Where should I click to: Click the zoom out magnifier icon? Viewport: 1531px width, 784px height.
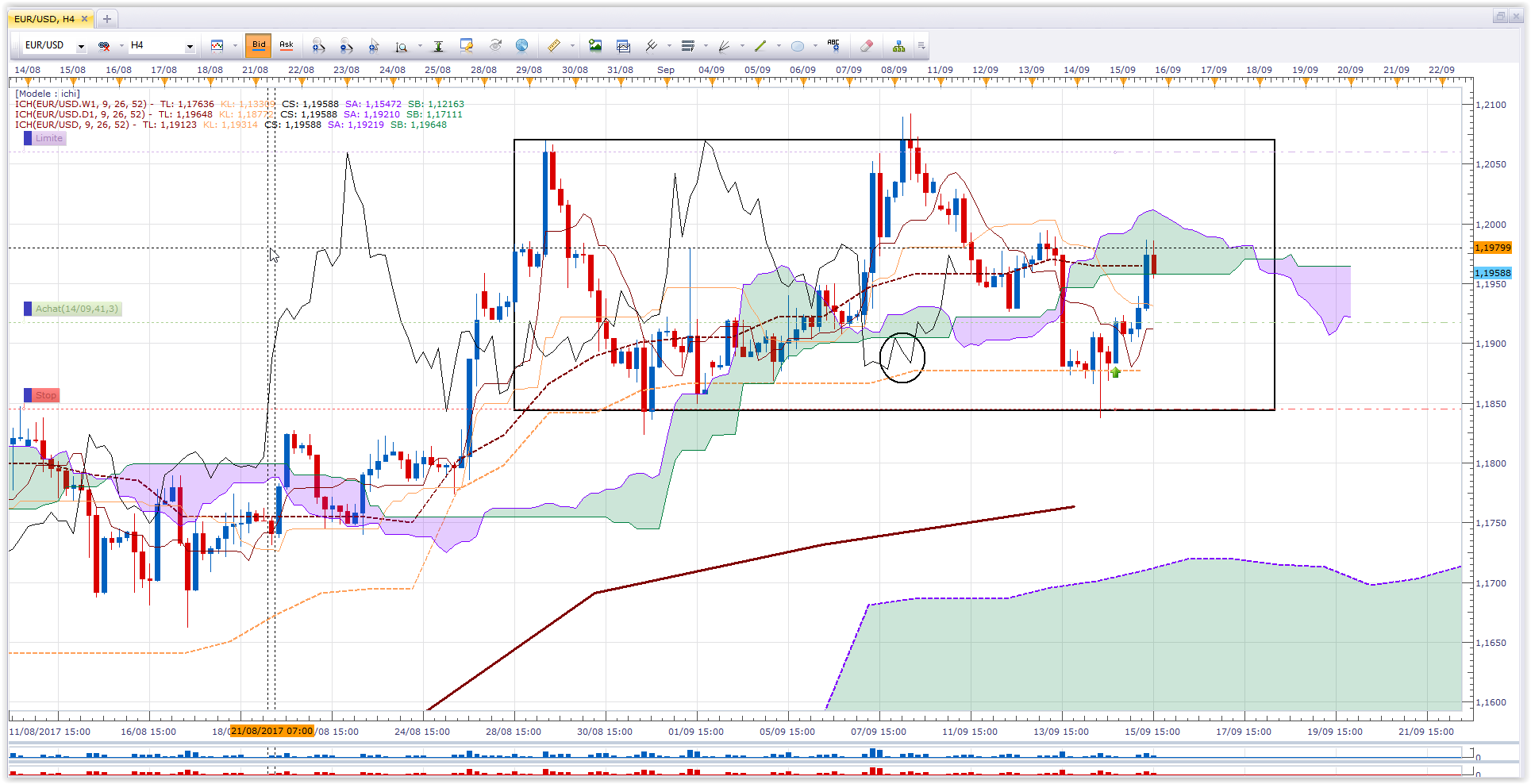pos(346,46)
